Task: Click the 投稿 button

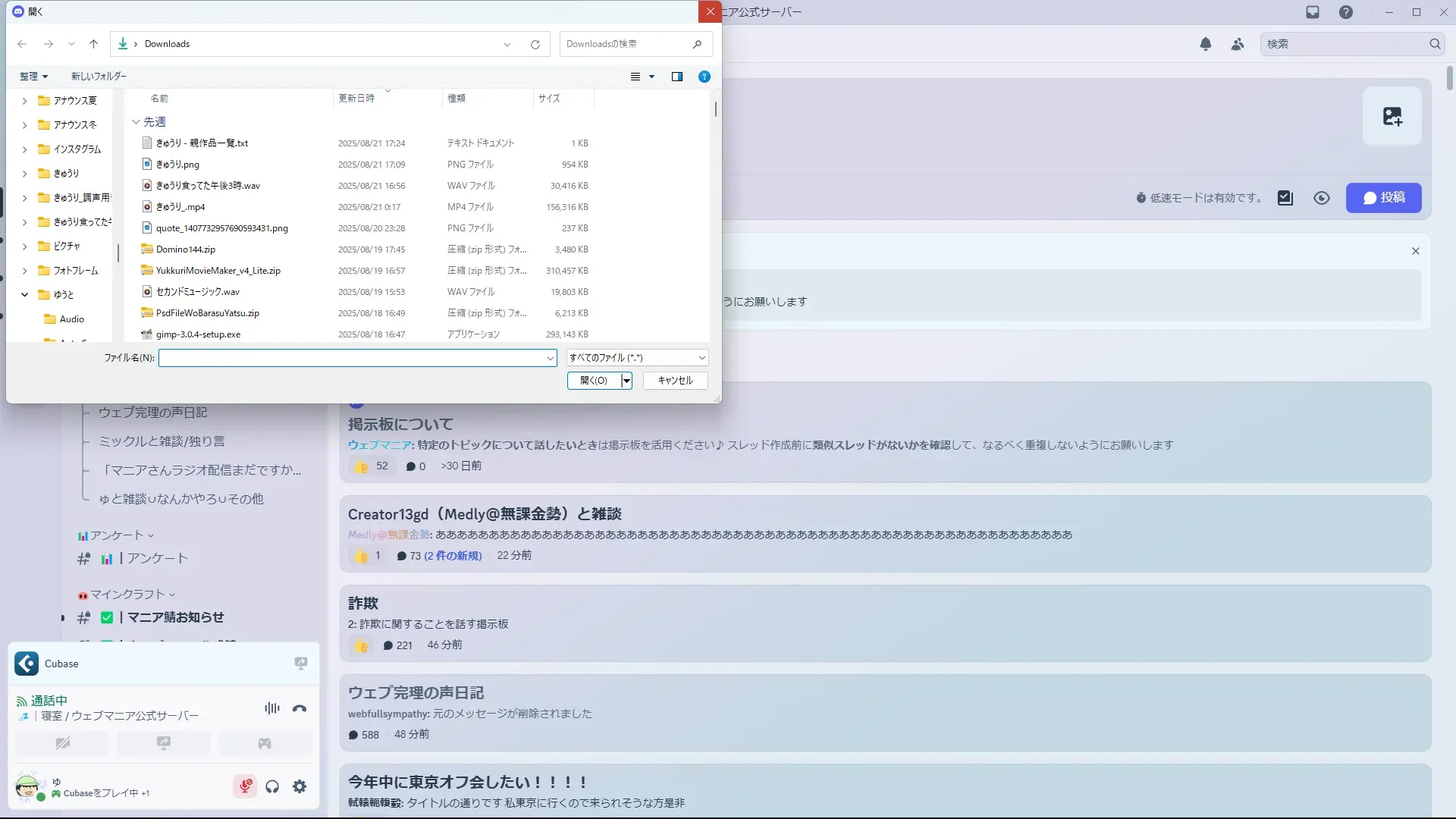Action: [x=1383, y=198]
